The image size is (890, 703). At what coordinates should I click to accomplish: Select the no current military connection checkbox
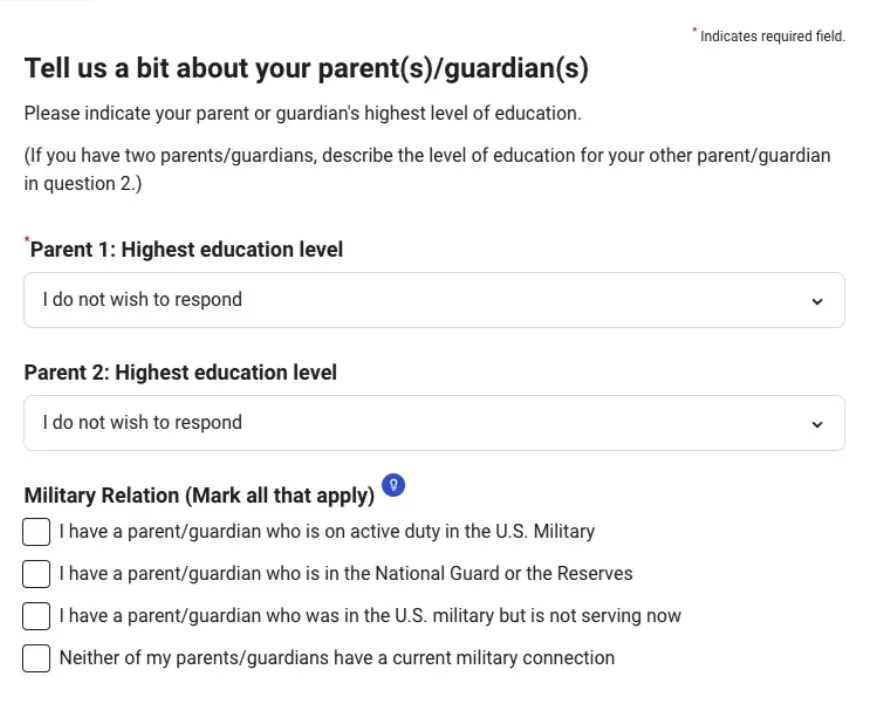point(36,658)
